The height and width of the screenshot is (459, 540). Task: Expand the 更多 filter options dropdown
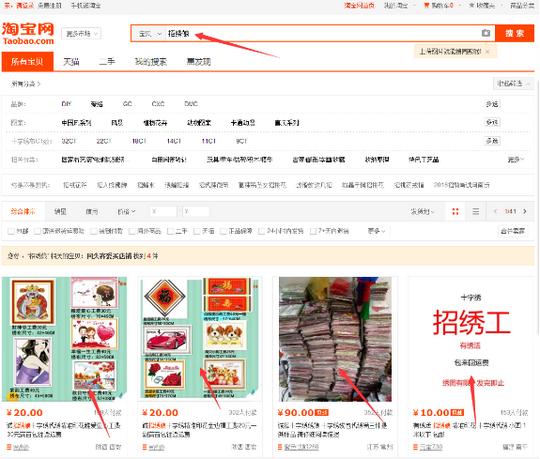click(376, 231)
